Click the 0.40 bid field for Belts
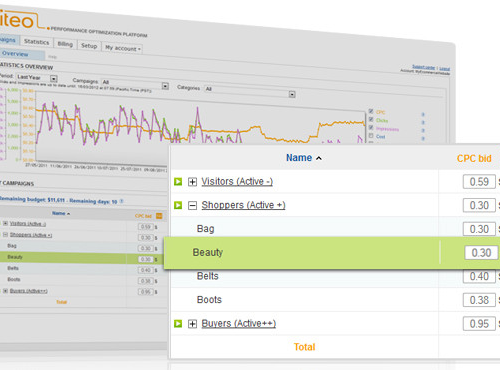Image resolution: width=500 pixels, height=378 pixels. (479, 277)
